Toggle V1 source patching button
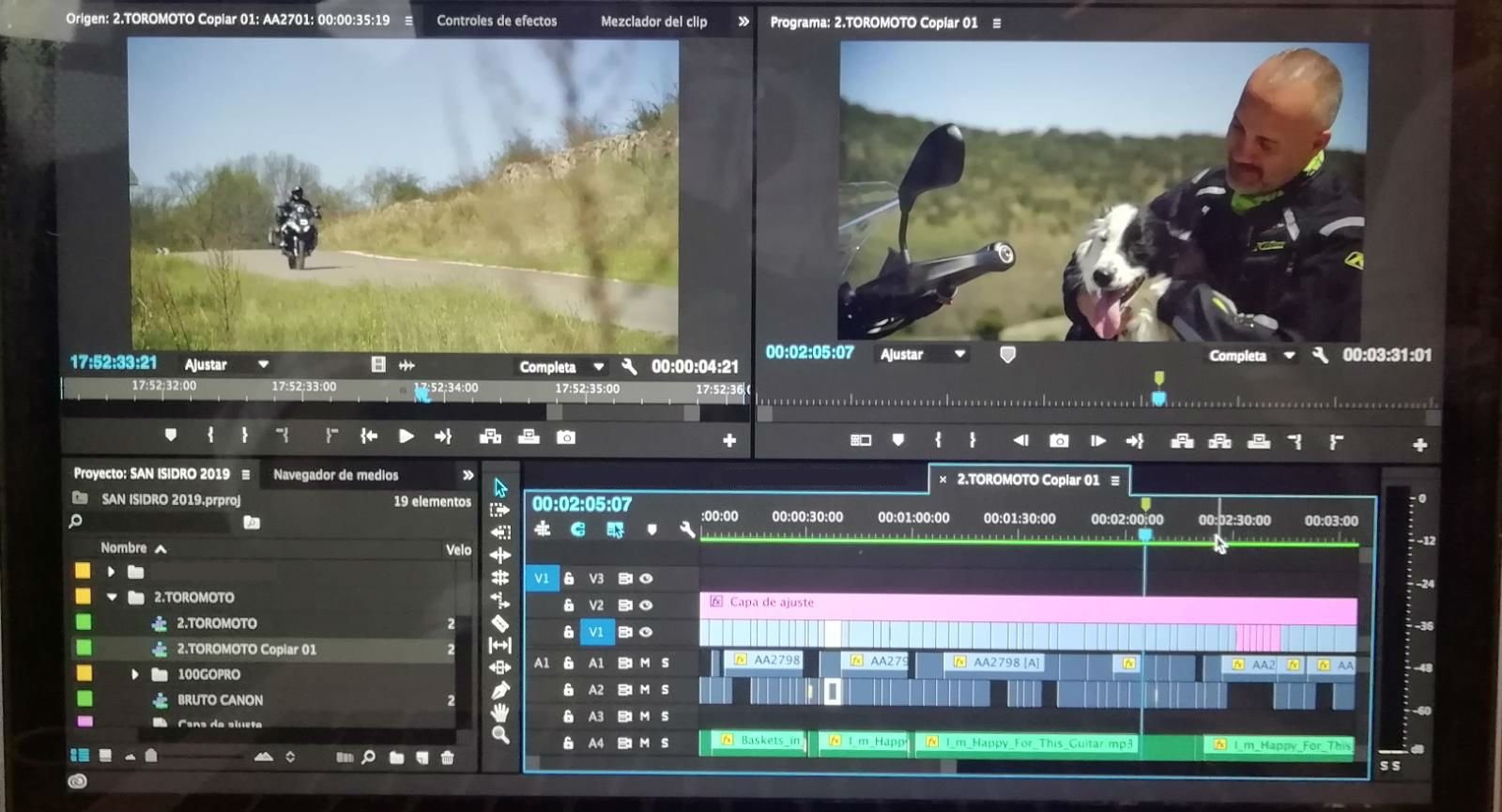The height and width of the screenshot is (812, 1502). [542, 578]
